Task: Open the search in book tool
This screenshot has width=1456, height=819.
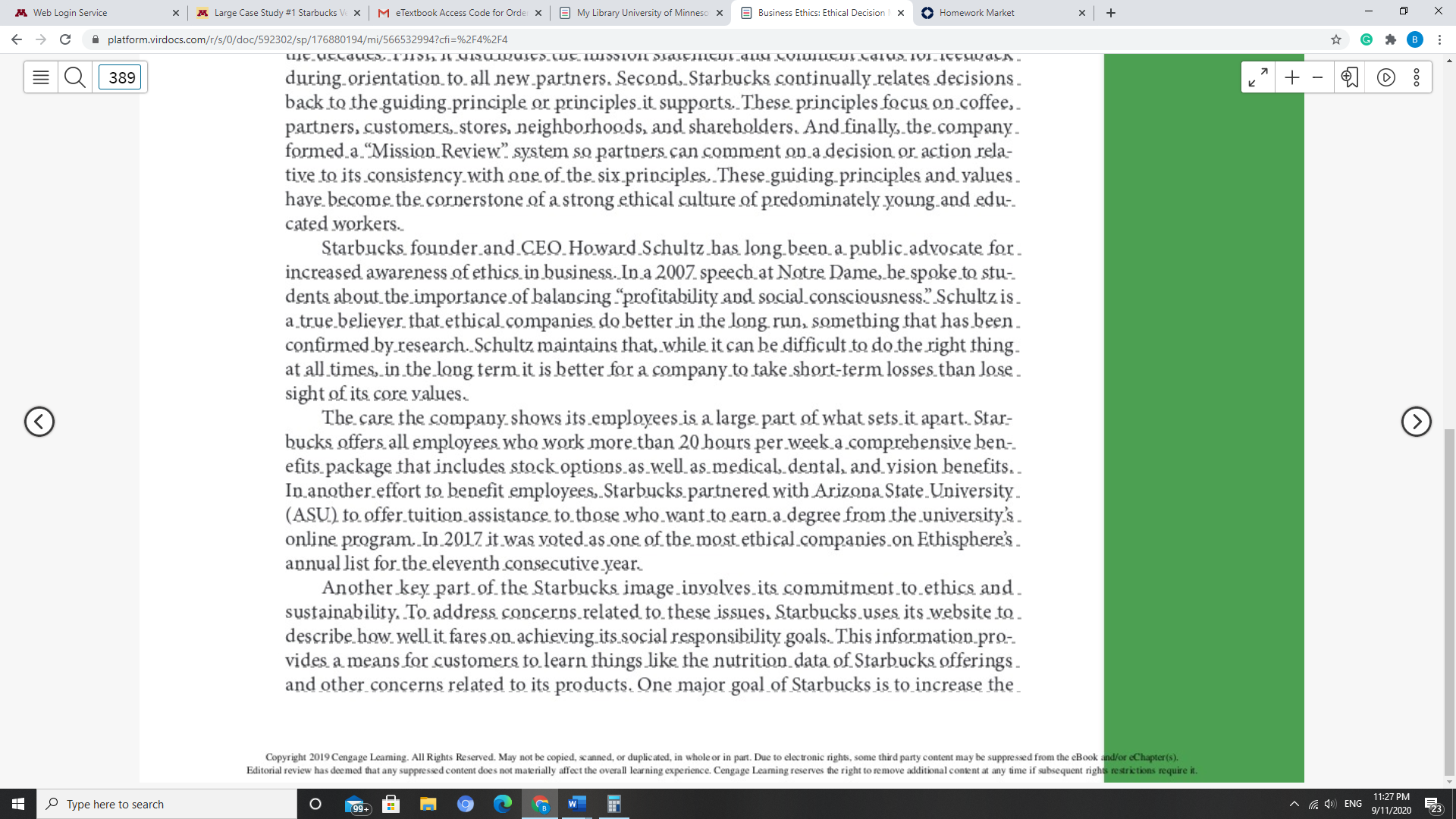Action: [75, 77]
